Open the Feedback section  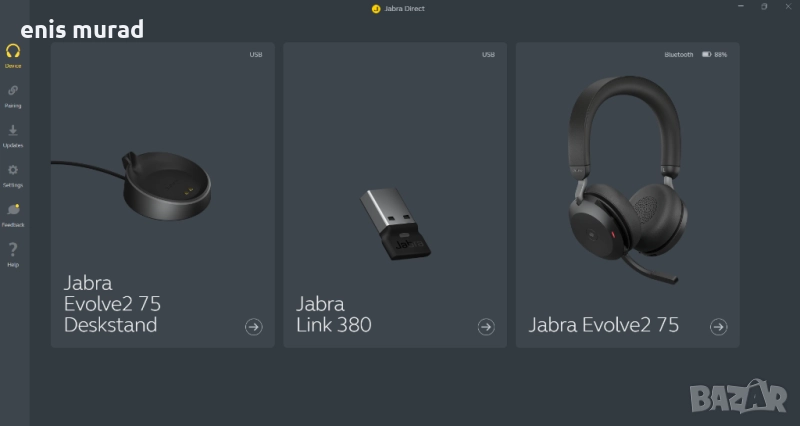coord(13,215)
